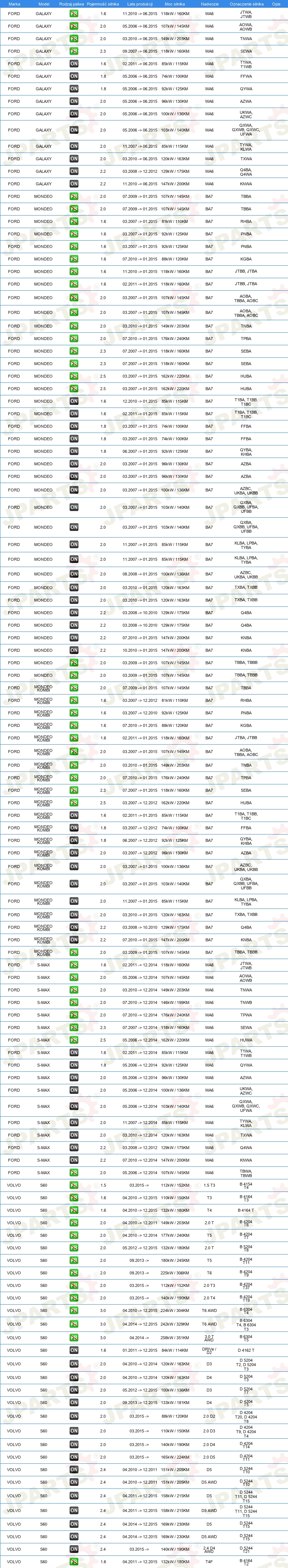
Task: Click ON diesel icon in Galaxy Q4BA, Q4WA row
Action: click(x=74, y=171)
